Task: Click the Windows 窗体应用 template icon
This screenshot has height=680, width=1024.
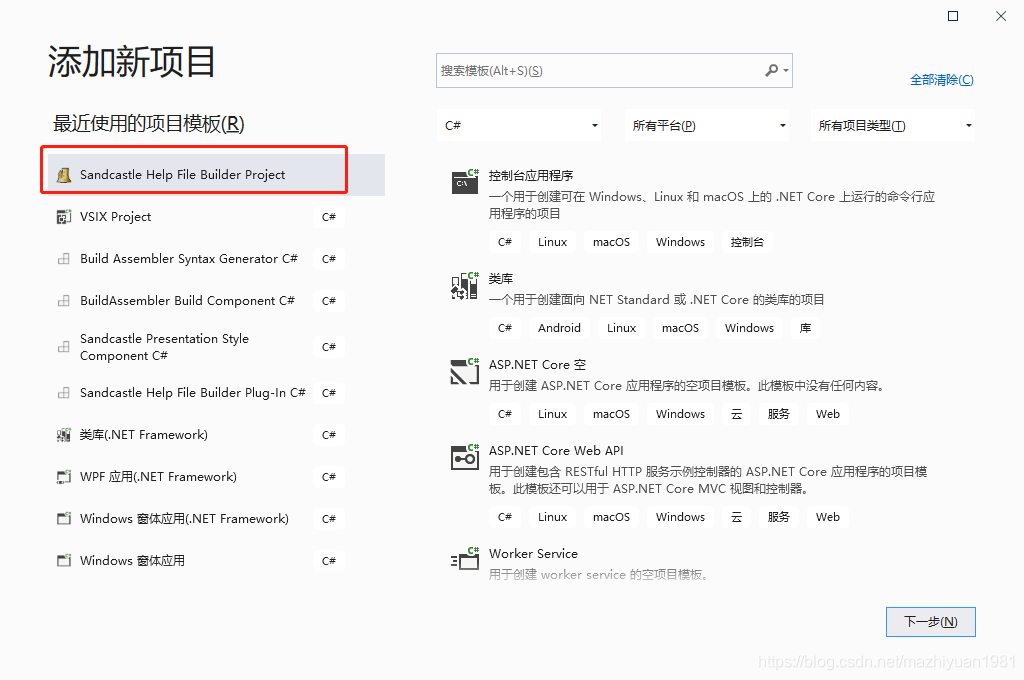Action: coord(63,560)
